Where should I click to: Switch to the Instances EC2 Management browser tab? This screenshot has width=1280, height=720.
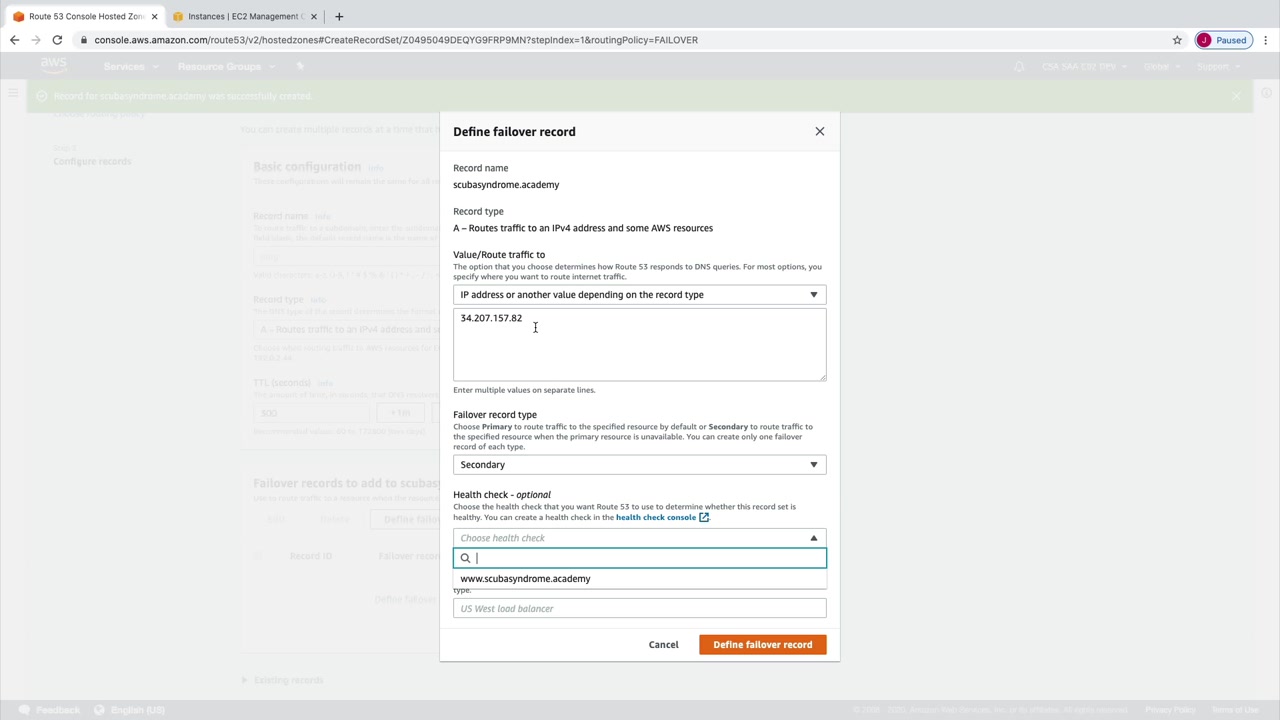click(x=243, y=16)
